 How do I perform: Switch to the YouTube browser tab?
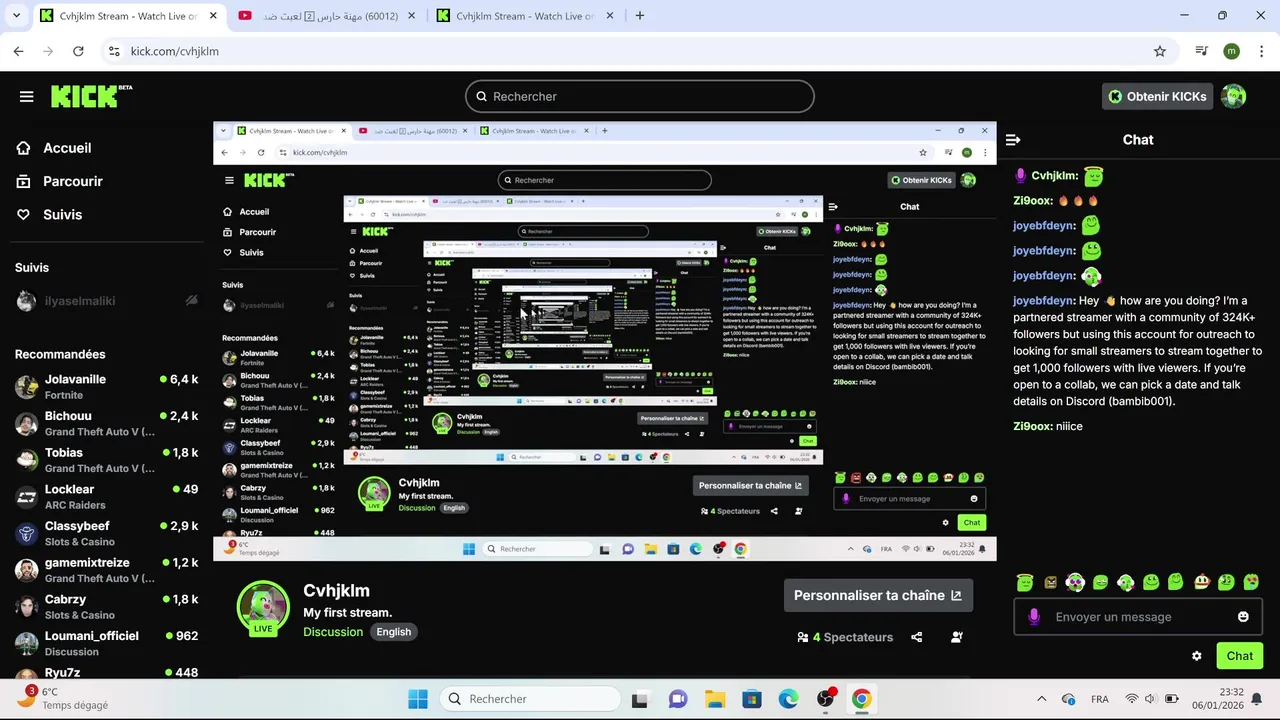pyautogui.click(x=326, y=16)
